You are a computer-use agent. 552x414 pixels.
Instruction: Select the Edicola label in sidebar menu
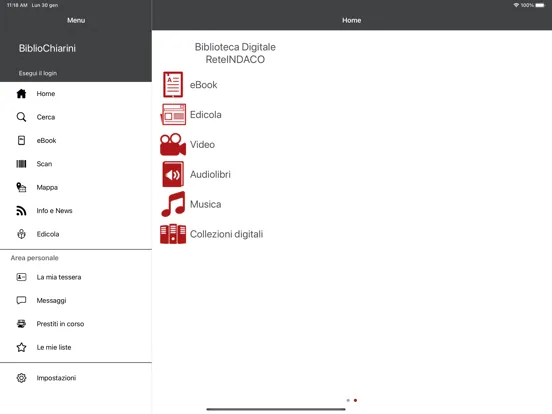(48, 234)
